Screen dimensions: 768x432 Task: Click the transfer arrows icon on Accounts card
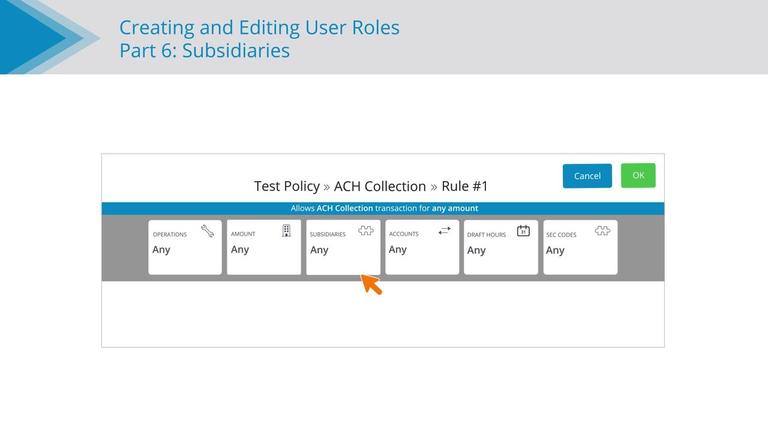coord(444,230)
